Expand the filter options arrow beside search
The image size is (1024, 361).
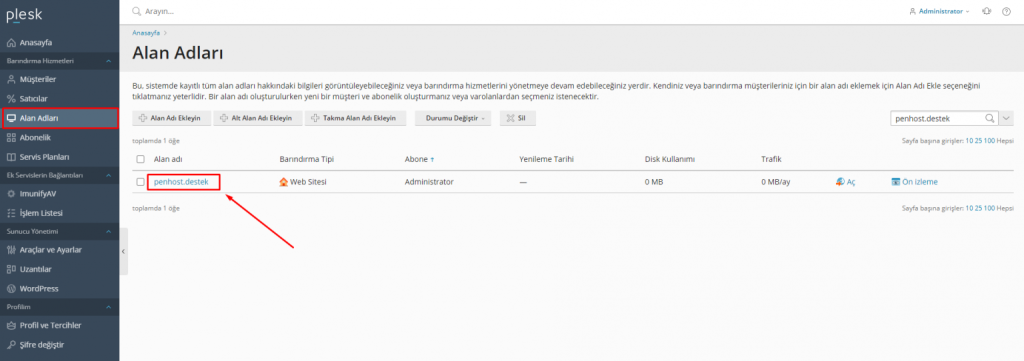[1006, 118]
